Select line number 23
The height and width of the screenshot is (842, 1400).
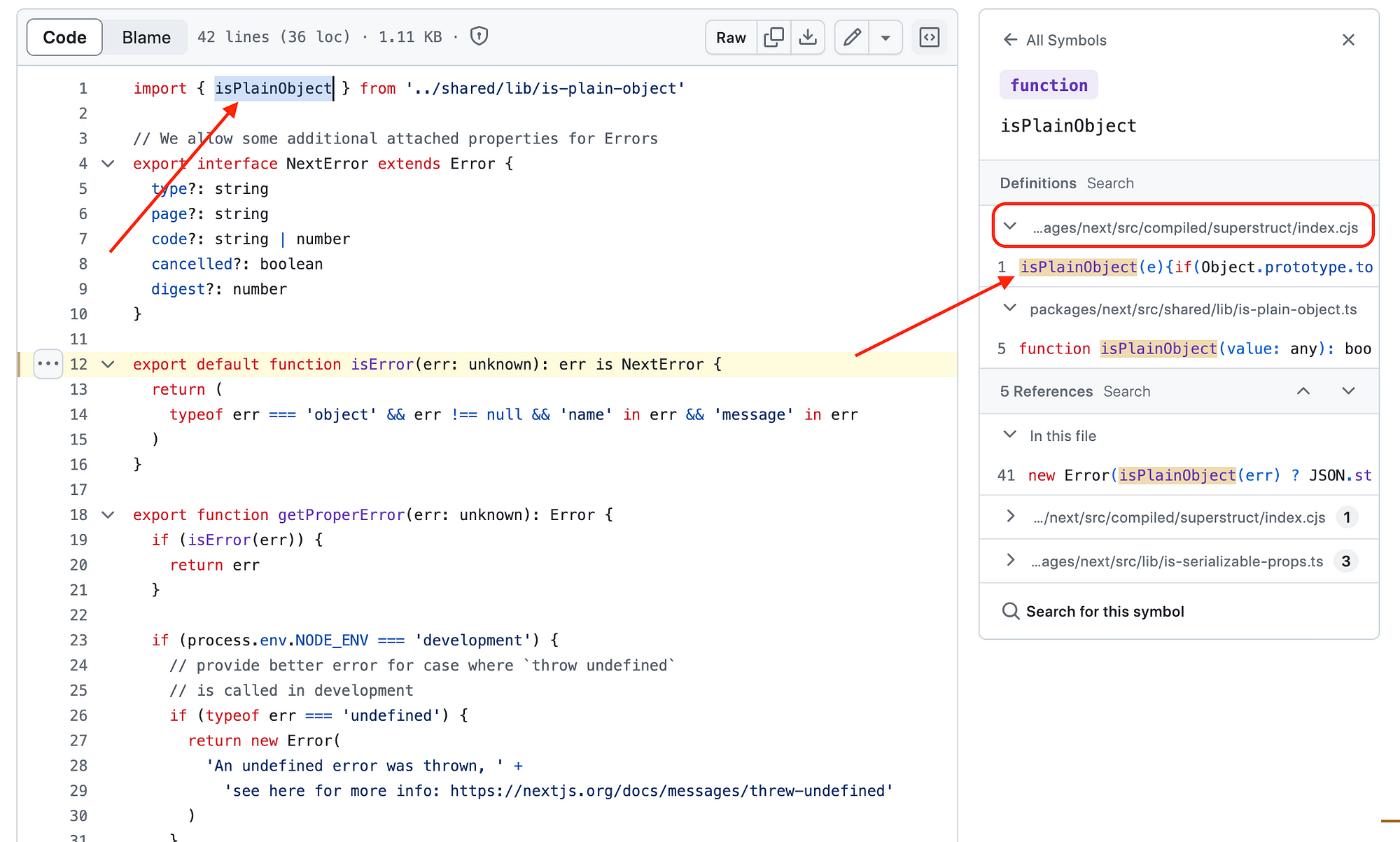pyautogui.click(x=79, y=640)
